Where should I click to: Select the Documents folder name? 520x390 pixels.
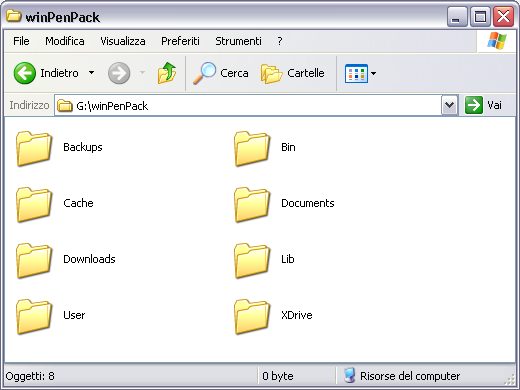tap(308, 203)
